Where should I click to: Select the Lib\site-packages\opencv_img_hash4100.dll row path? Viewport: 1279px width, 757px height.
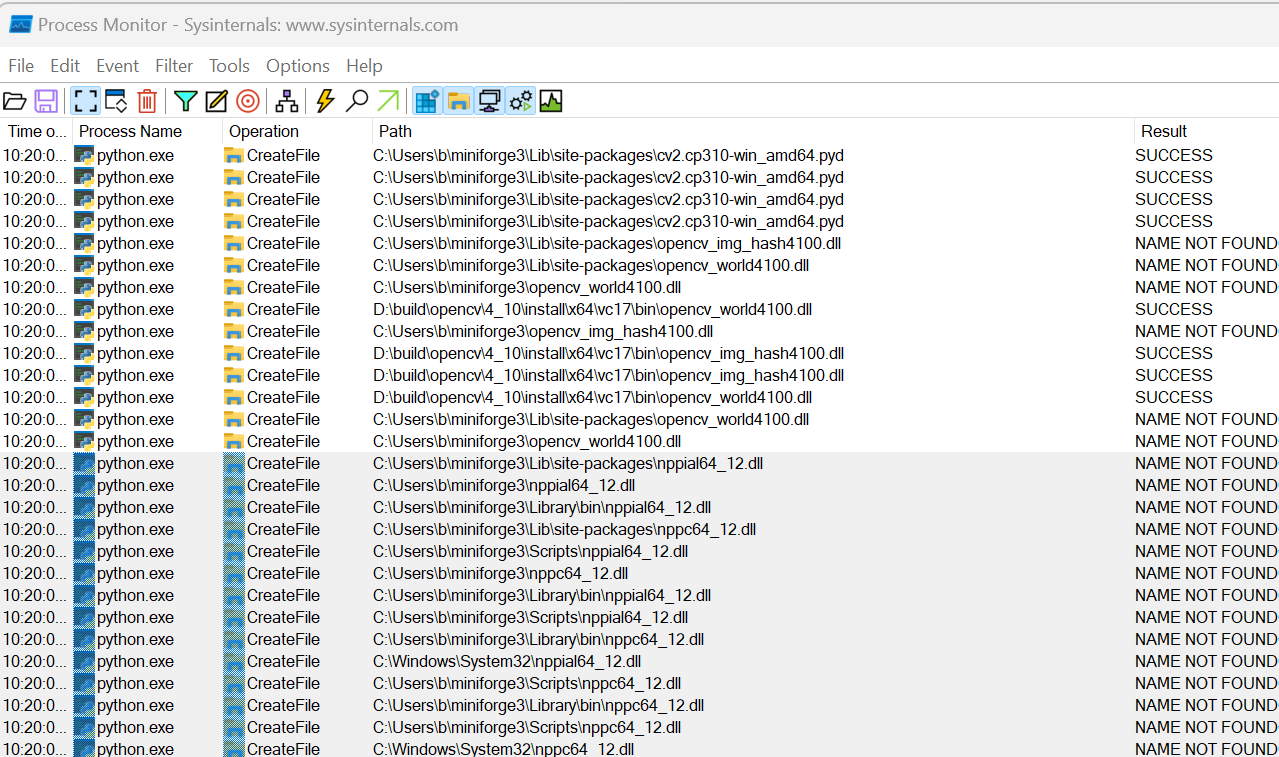[608, 243]
